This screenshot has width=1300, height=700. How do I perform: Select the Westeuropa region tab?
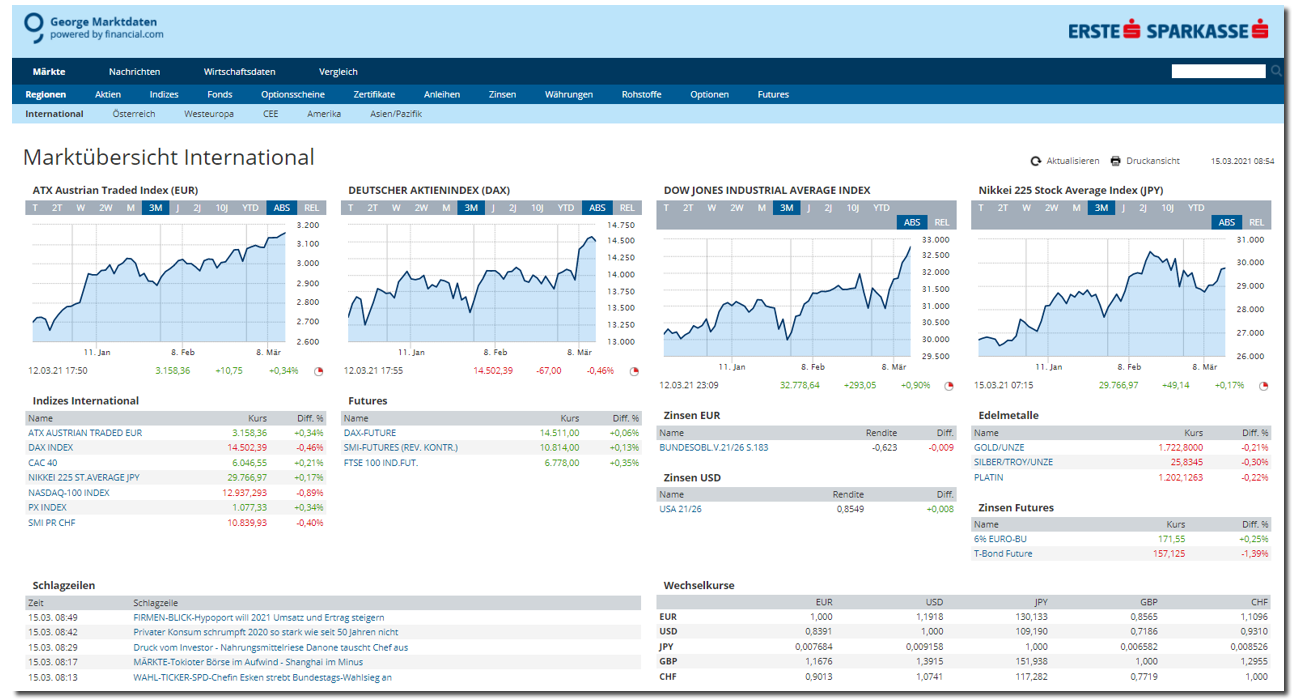209,114
